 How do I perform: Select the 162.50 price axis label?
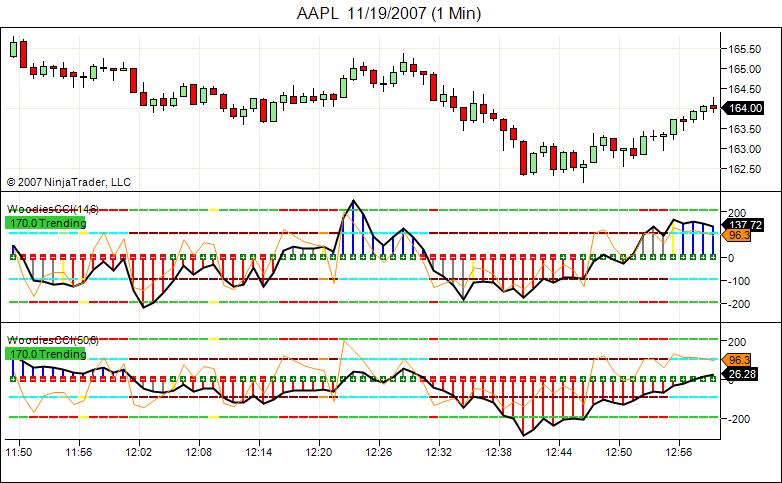click(x=745, y=169)
